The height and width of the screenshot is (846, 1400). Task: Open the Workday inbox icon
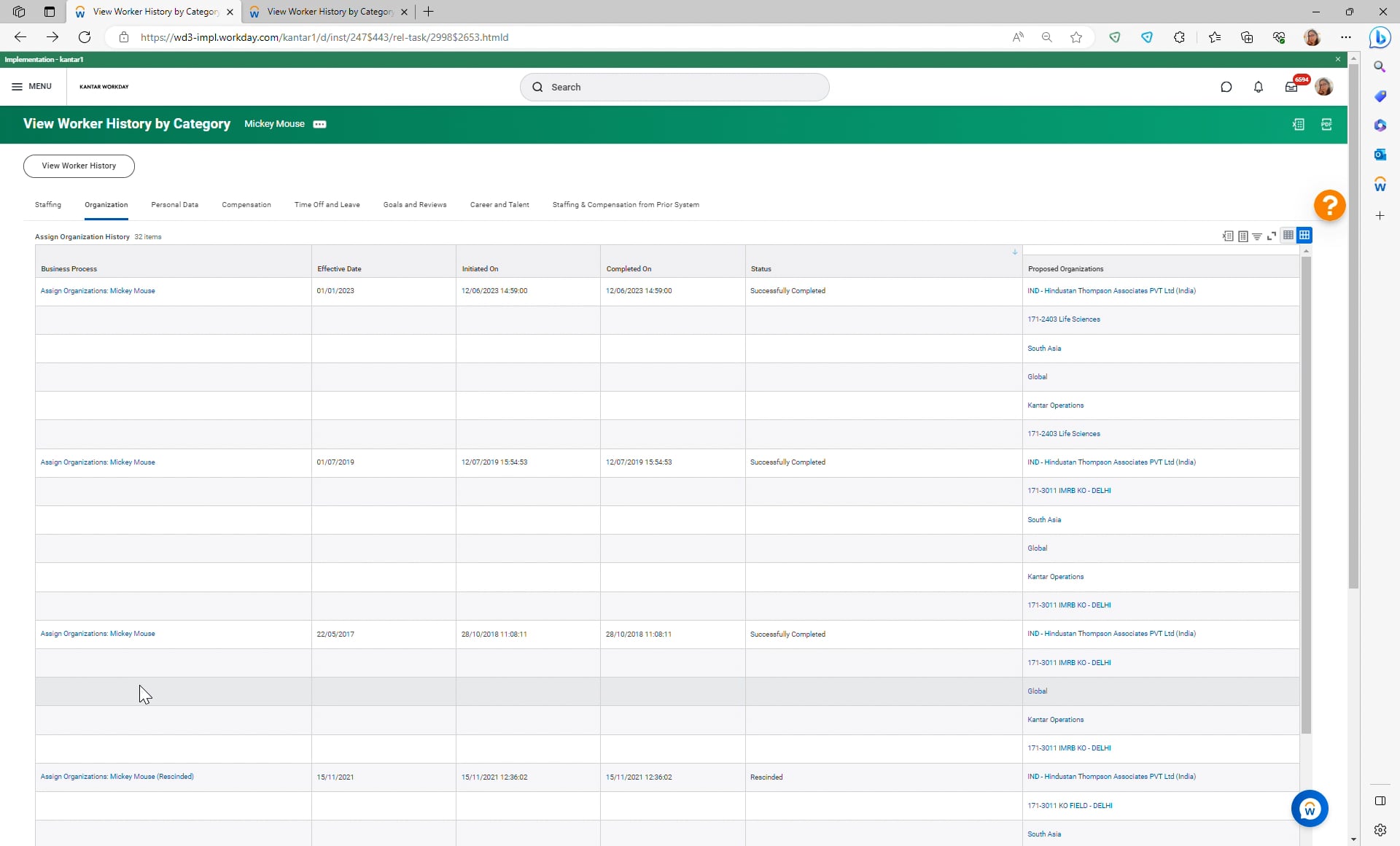[1291, 87]
